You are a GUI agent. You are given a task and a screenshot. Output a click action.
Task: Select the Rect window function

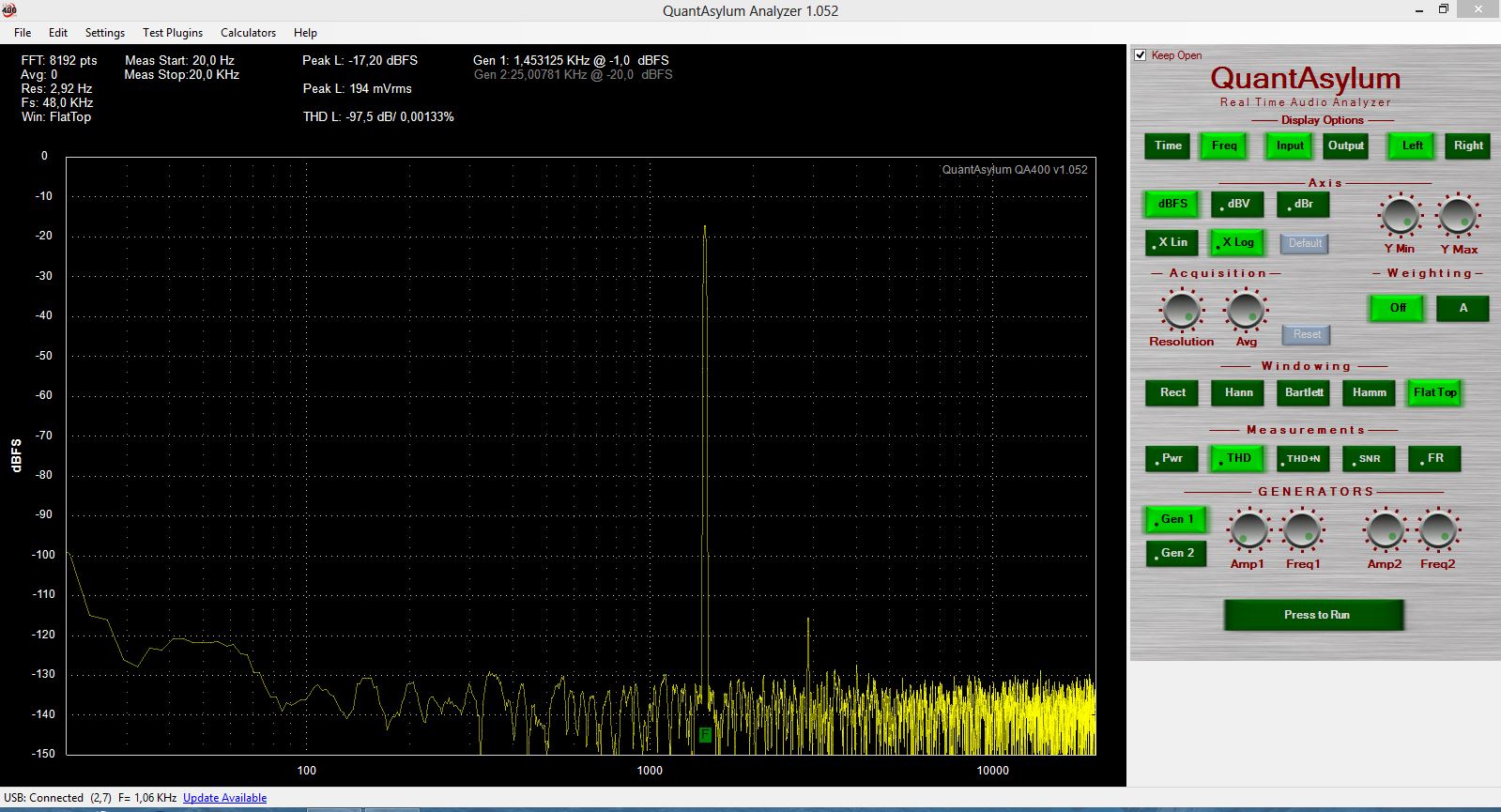point(1172,392)
